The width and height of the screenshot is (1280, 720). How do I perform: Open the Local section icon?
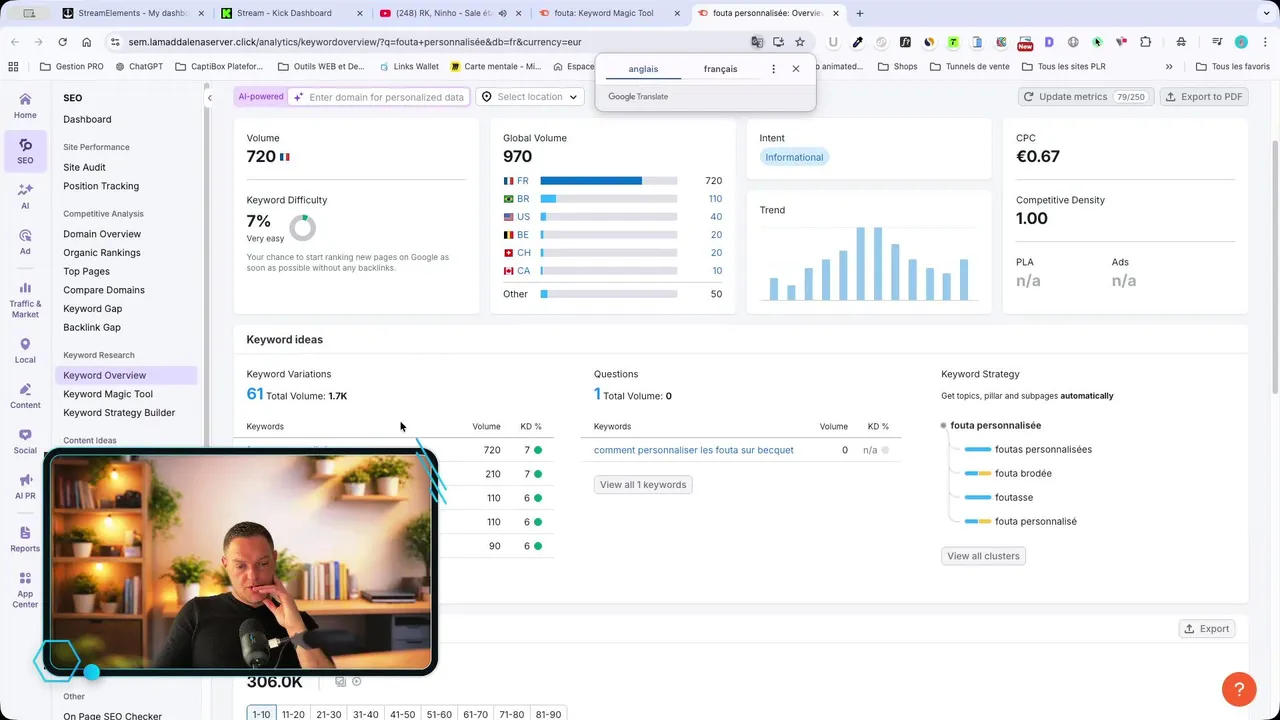[x=25, y=351]
